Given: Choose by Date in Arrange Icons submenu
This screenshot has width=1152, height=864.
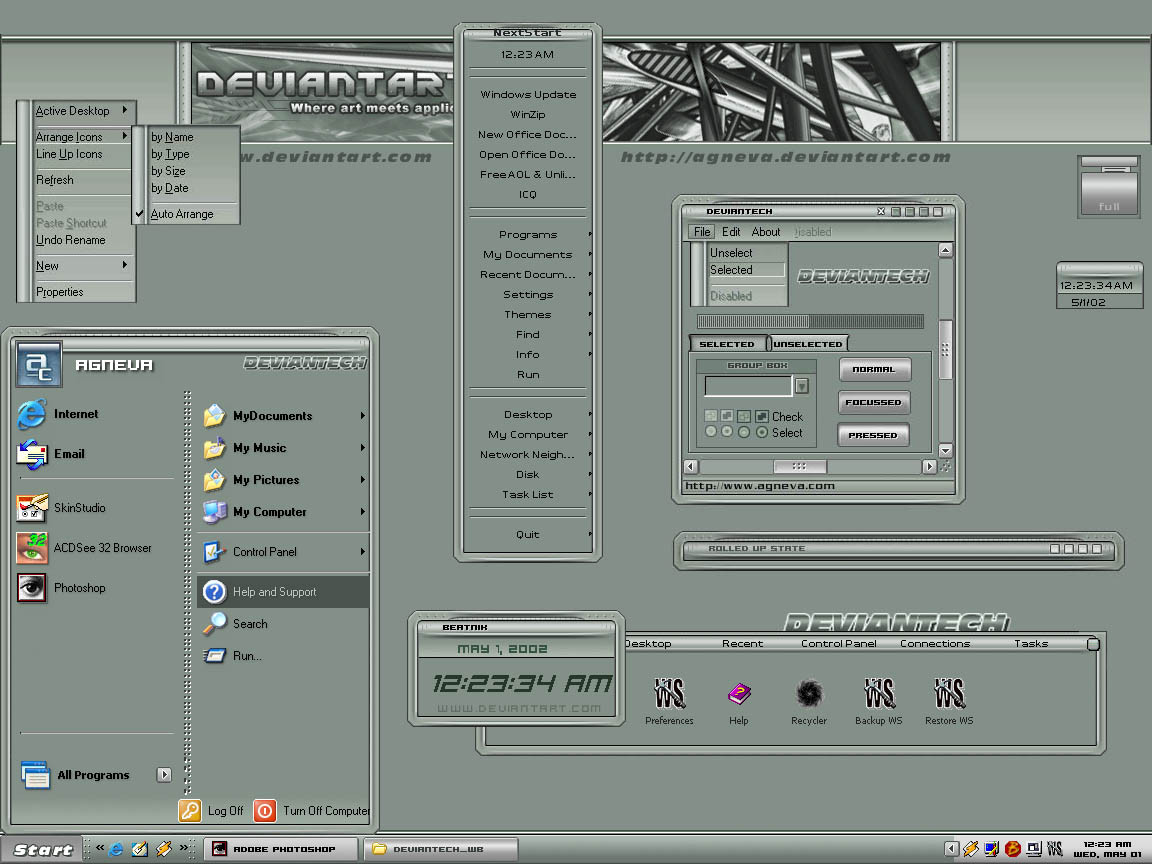Looking at the screenshot, I should click(x=170, y=188).
